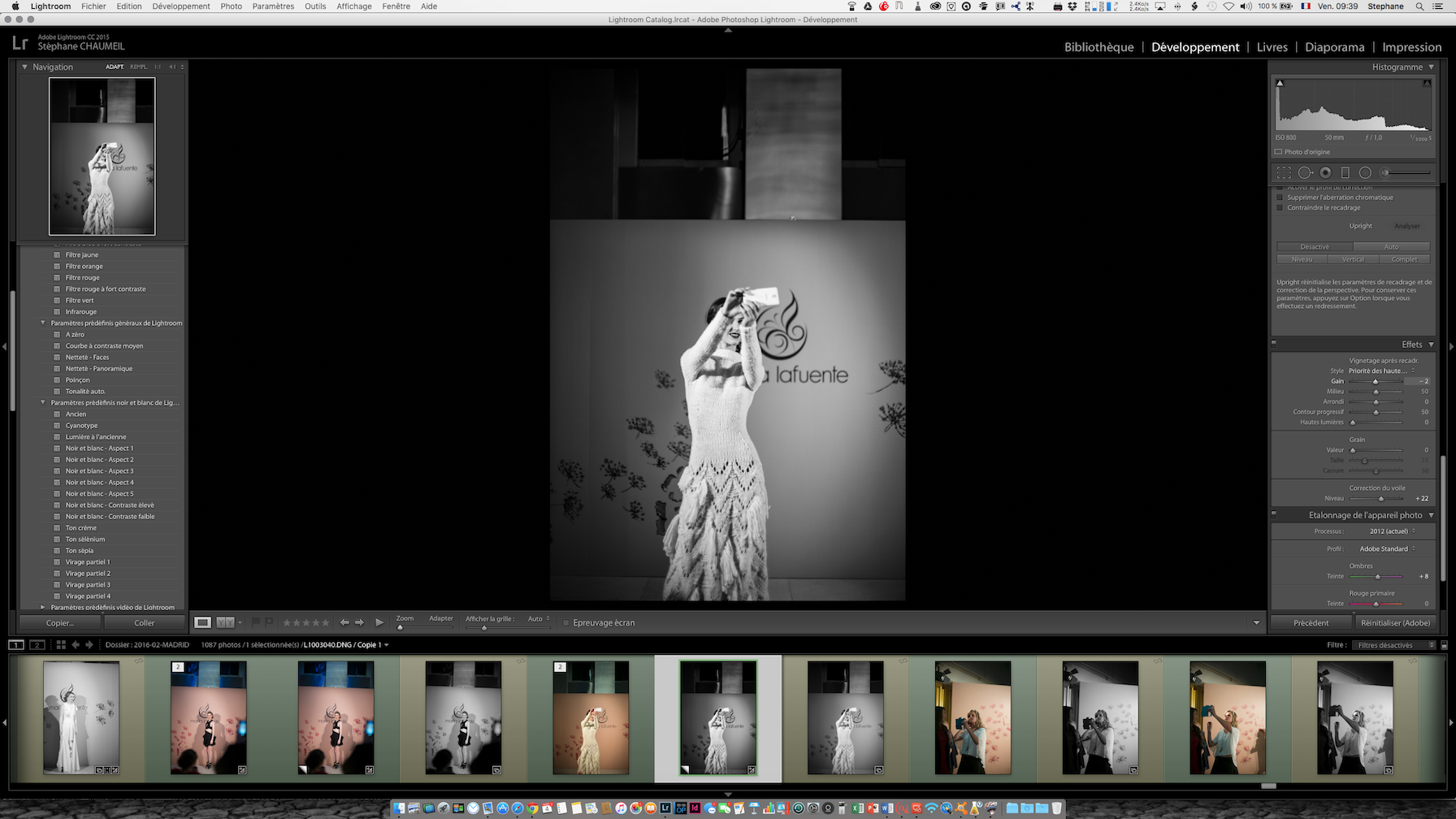Open grid view from filmstrip bar

61,644
